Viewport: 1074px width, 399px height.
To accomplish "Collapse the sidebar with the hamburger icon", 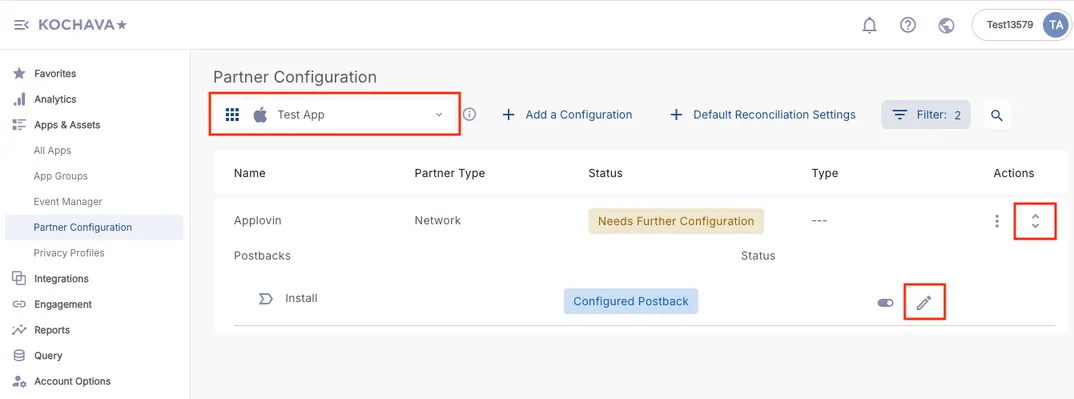I will [21, 25].
